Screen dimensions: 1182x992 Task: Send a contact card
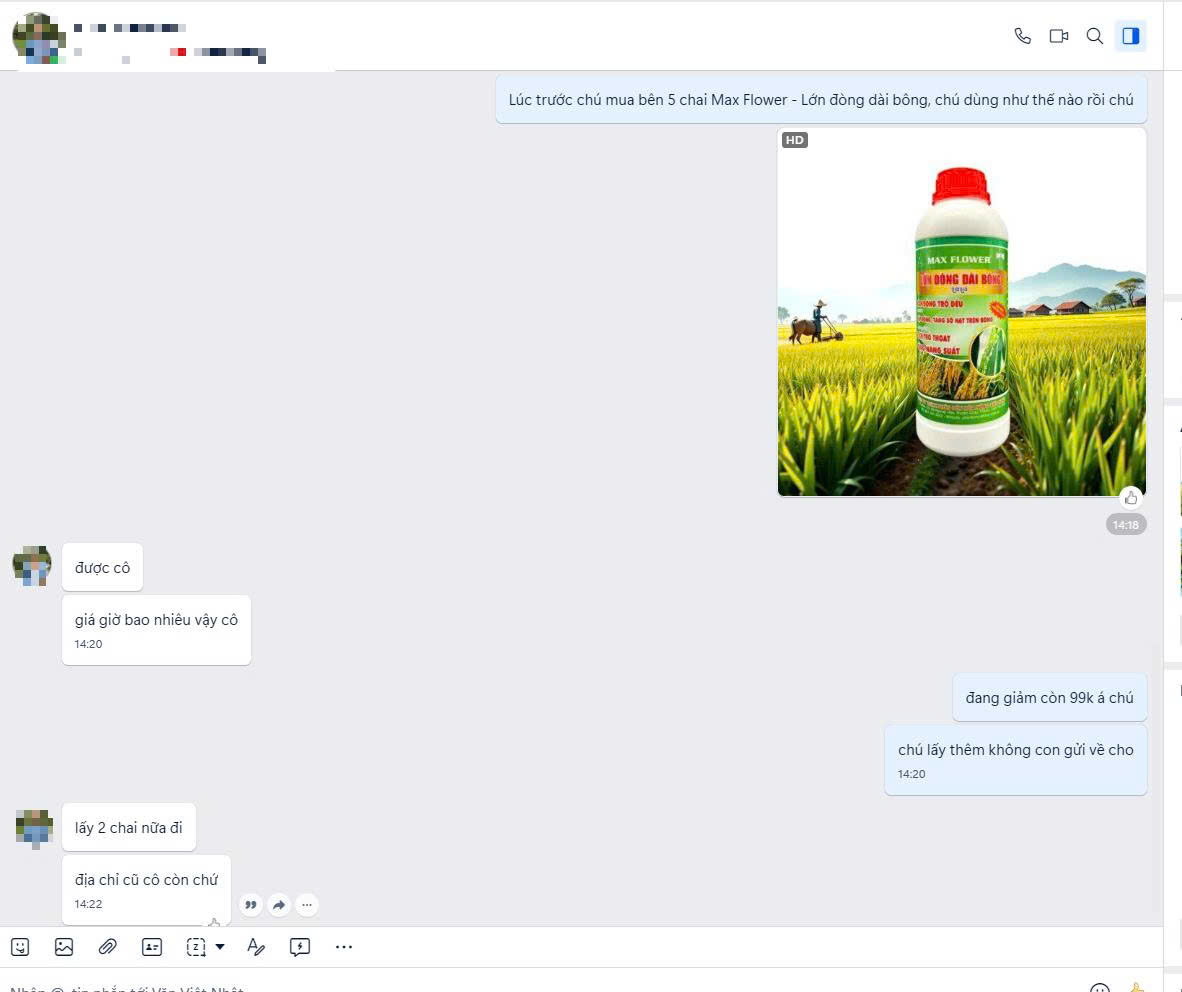(152, 947)
